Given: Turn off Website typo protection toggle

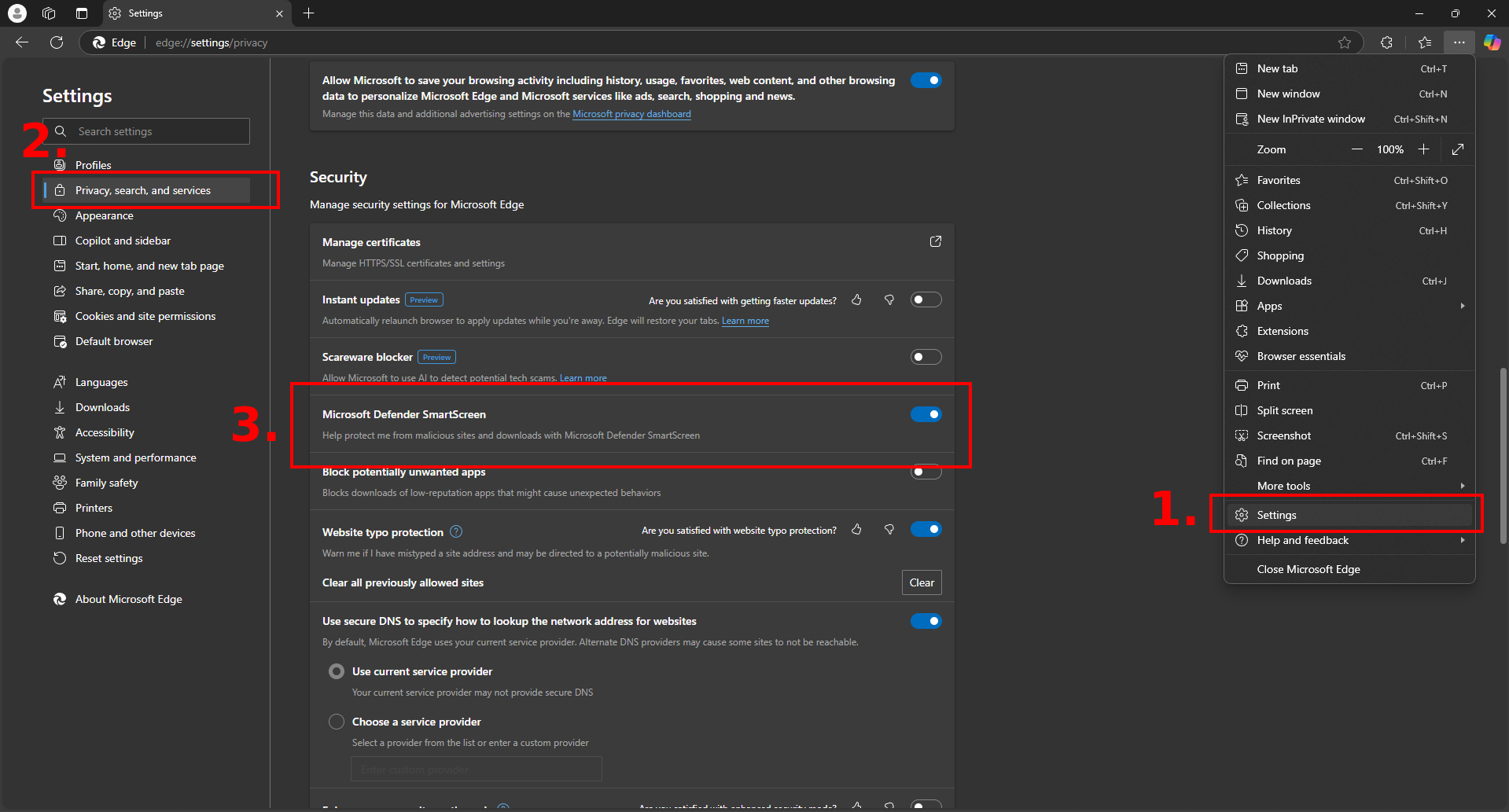Looking at the screenshot, I should point(926,529).
